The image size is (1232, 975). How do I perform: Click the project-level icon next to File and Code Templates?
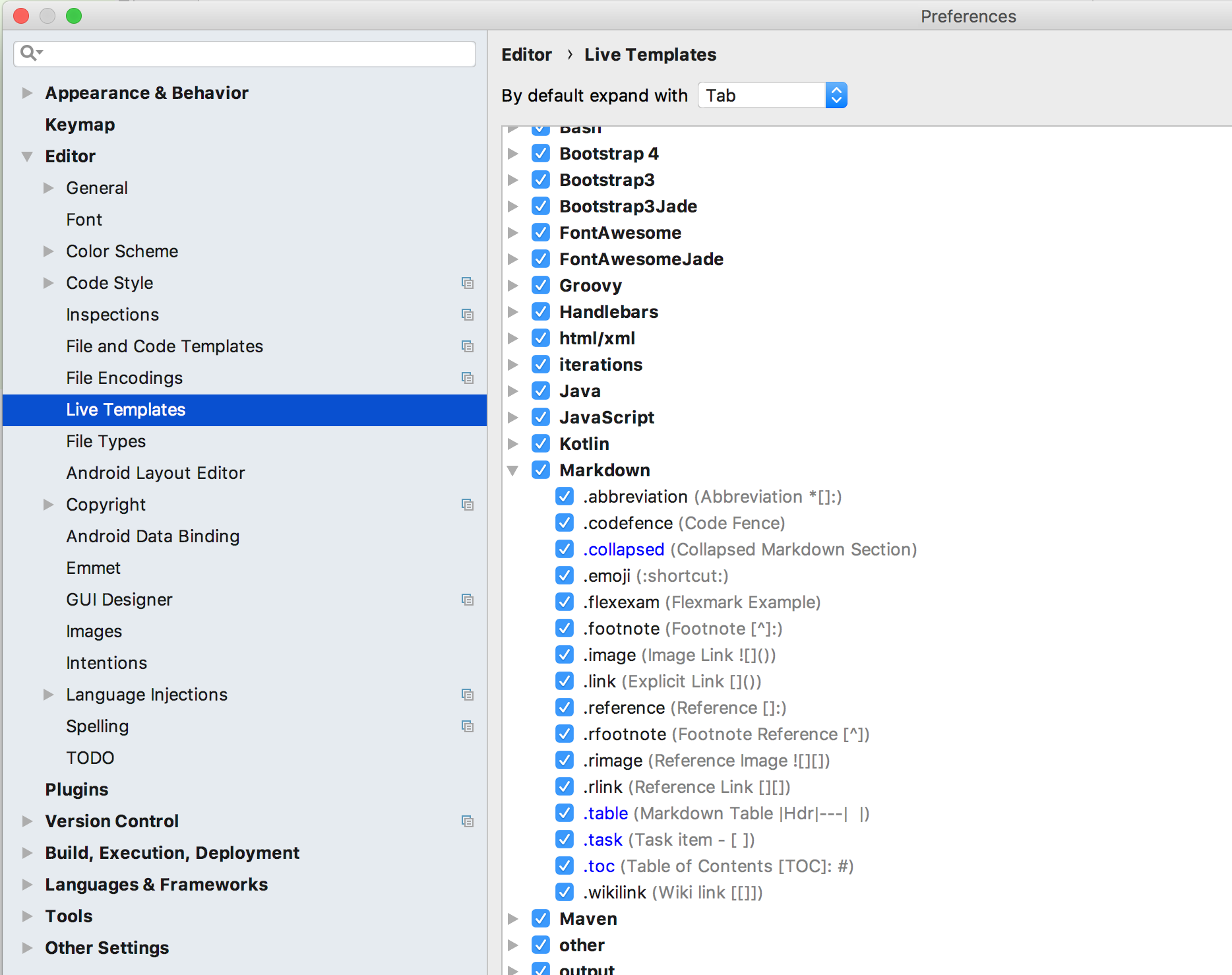pyautogui.click(x=468, y=346)
